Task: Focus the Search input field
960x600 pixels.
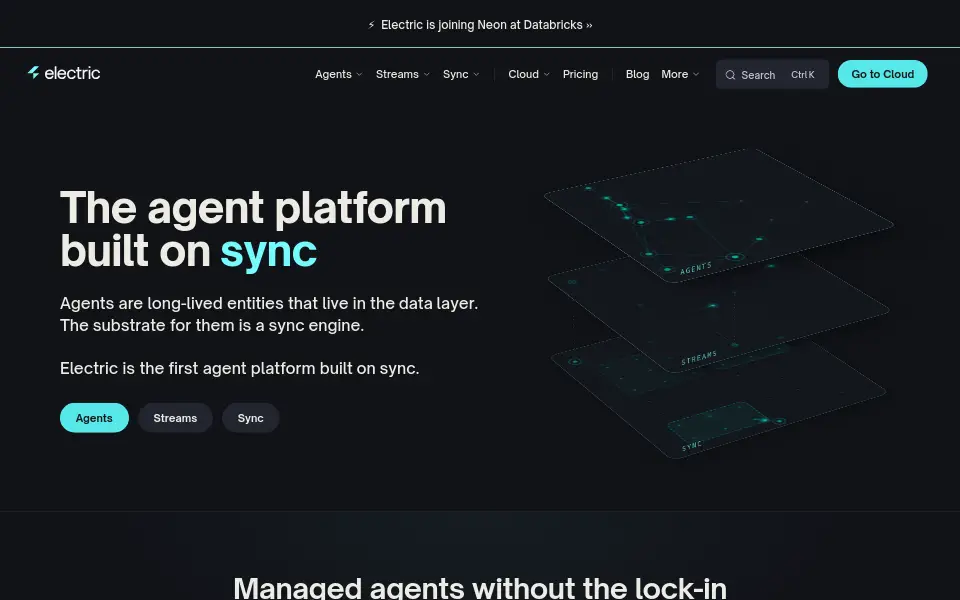Action: 772,75
